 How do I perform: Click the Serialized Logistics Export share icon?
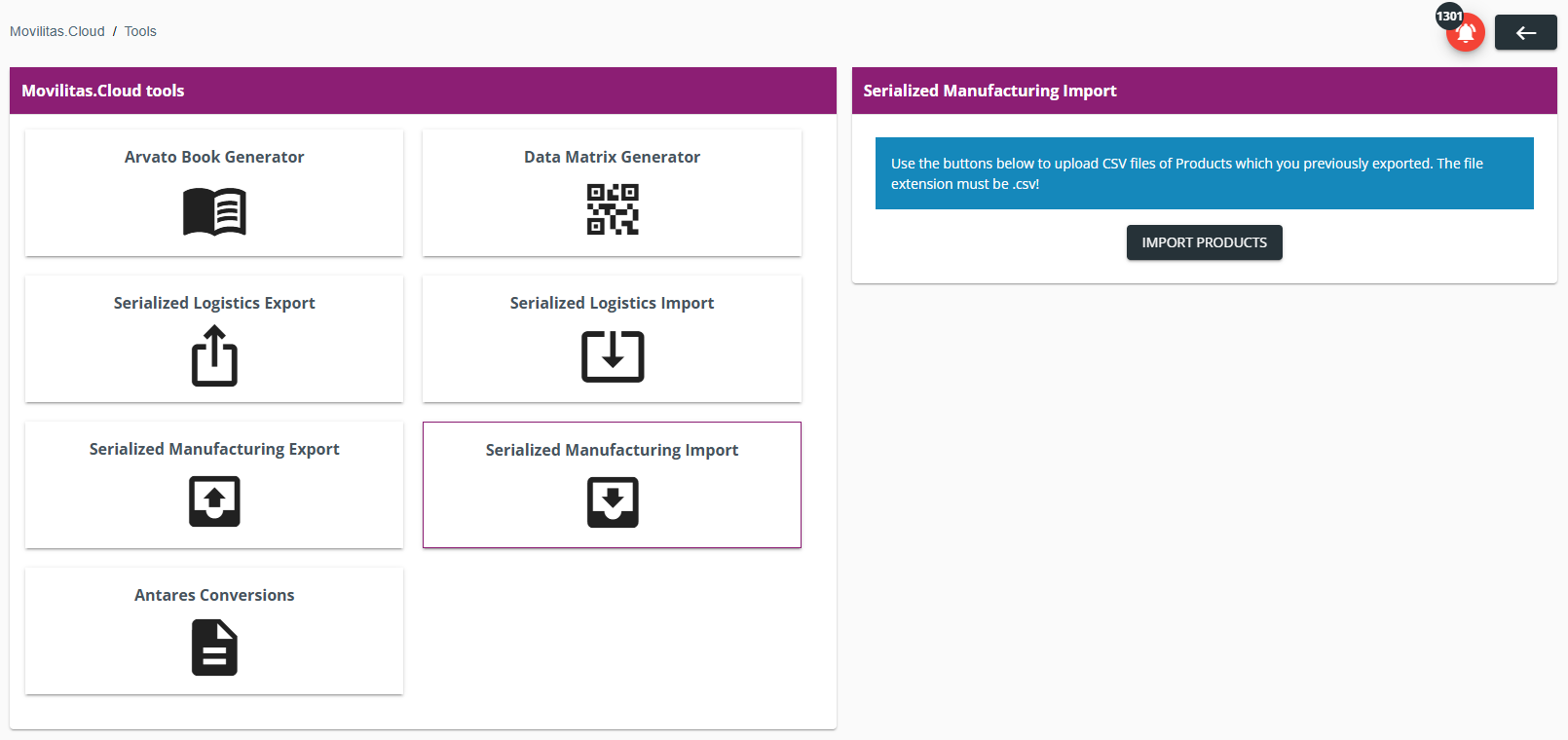[x=214, y=355]
